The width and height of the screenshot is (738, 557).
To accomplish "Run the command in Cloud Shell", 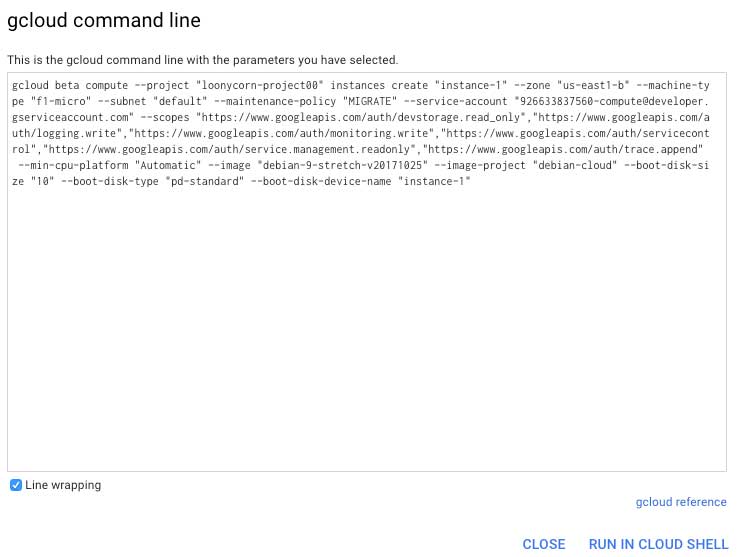I will point(658,544).
